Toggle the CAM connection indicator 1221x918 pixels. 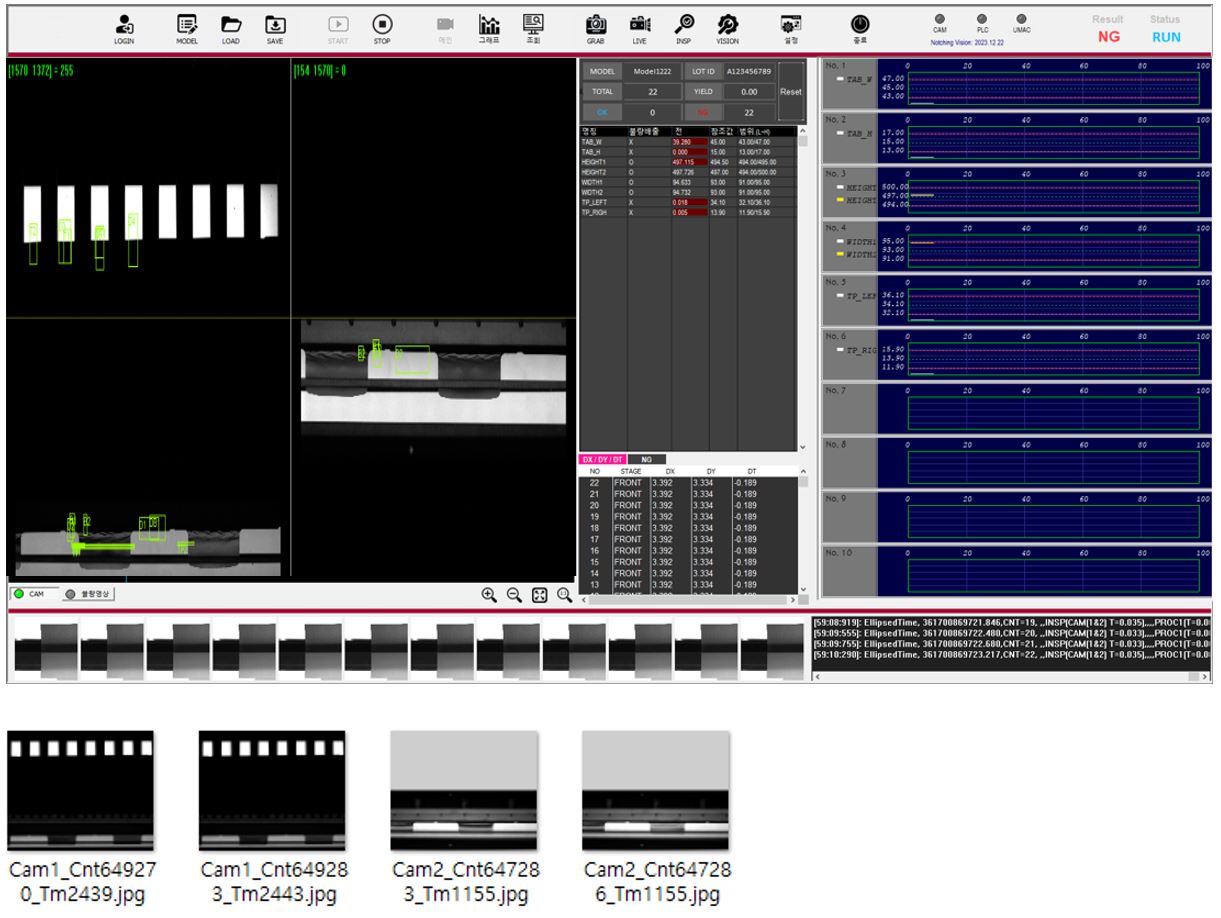(x=940, y=19)
